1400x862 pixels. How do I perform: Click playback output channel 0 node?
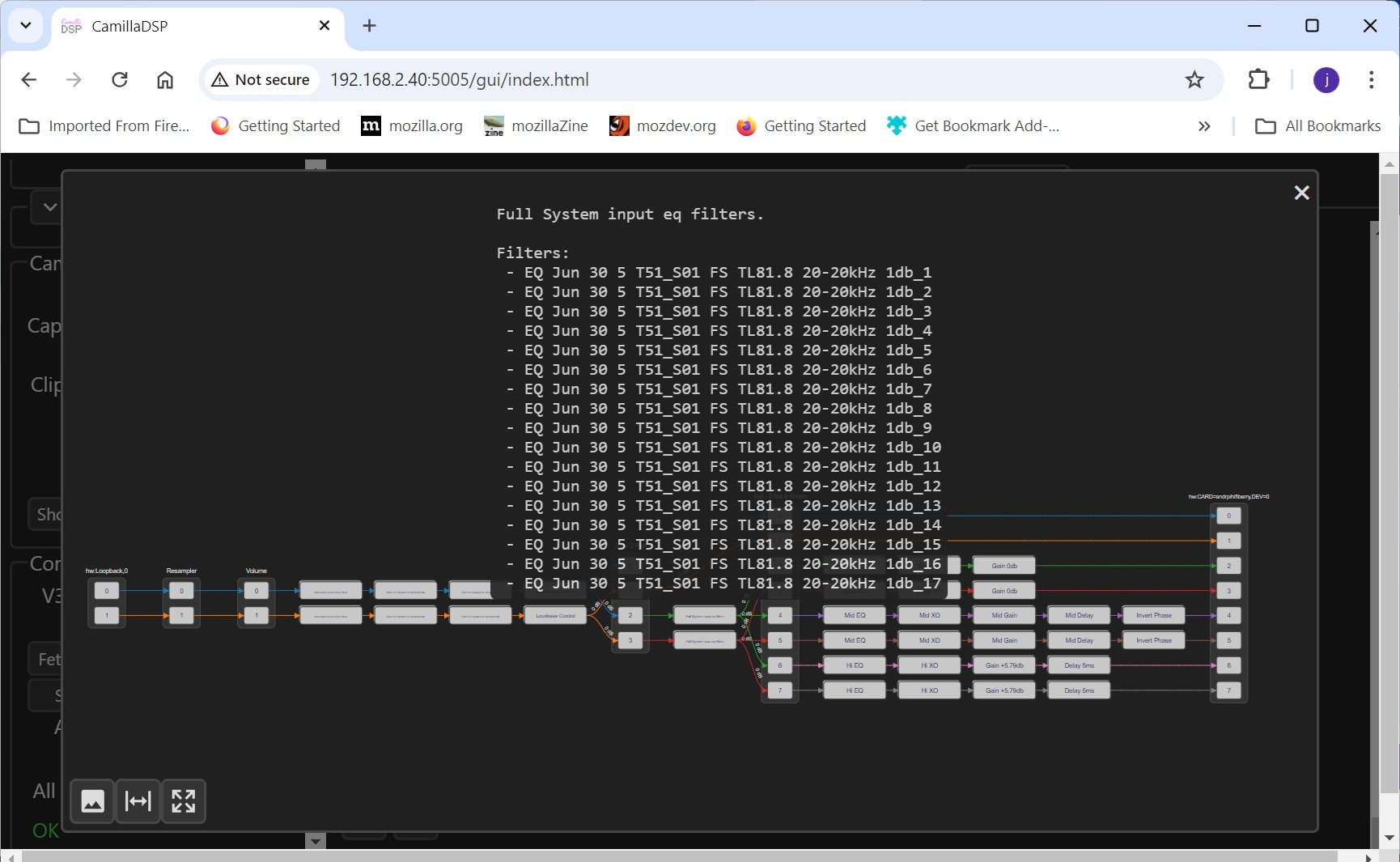click(1228, 516)
